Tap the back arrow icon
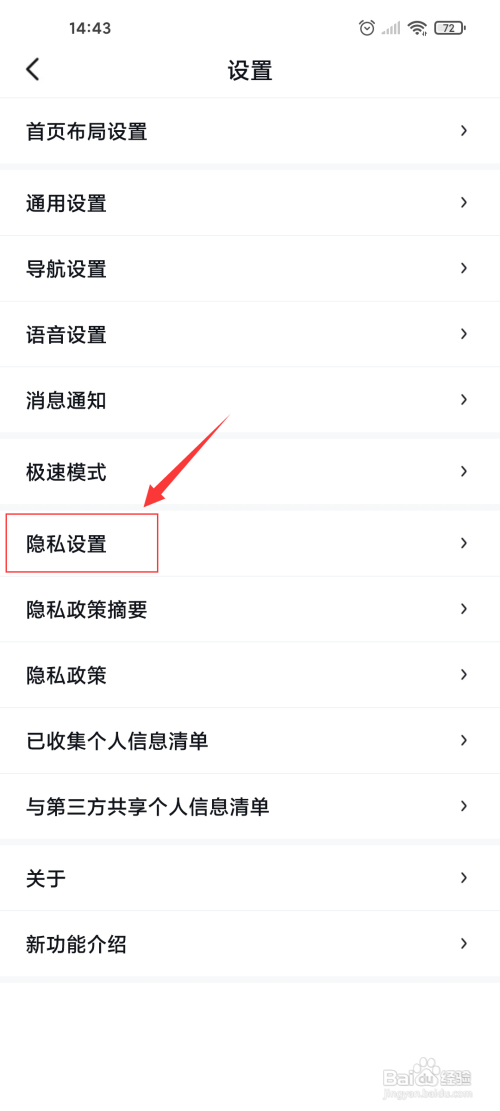Image resolution: width=500 pixels, height=1111 pixels. click(33, 69)
